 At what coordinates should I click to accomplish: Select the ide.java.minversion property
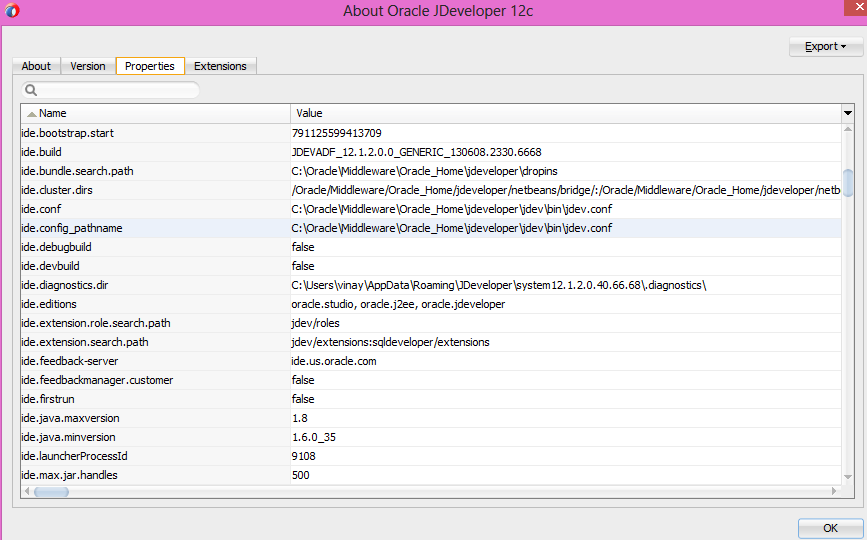[69, 437]
